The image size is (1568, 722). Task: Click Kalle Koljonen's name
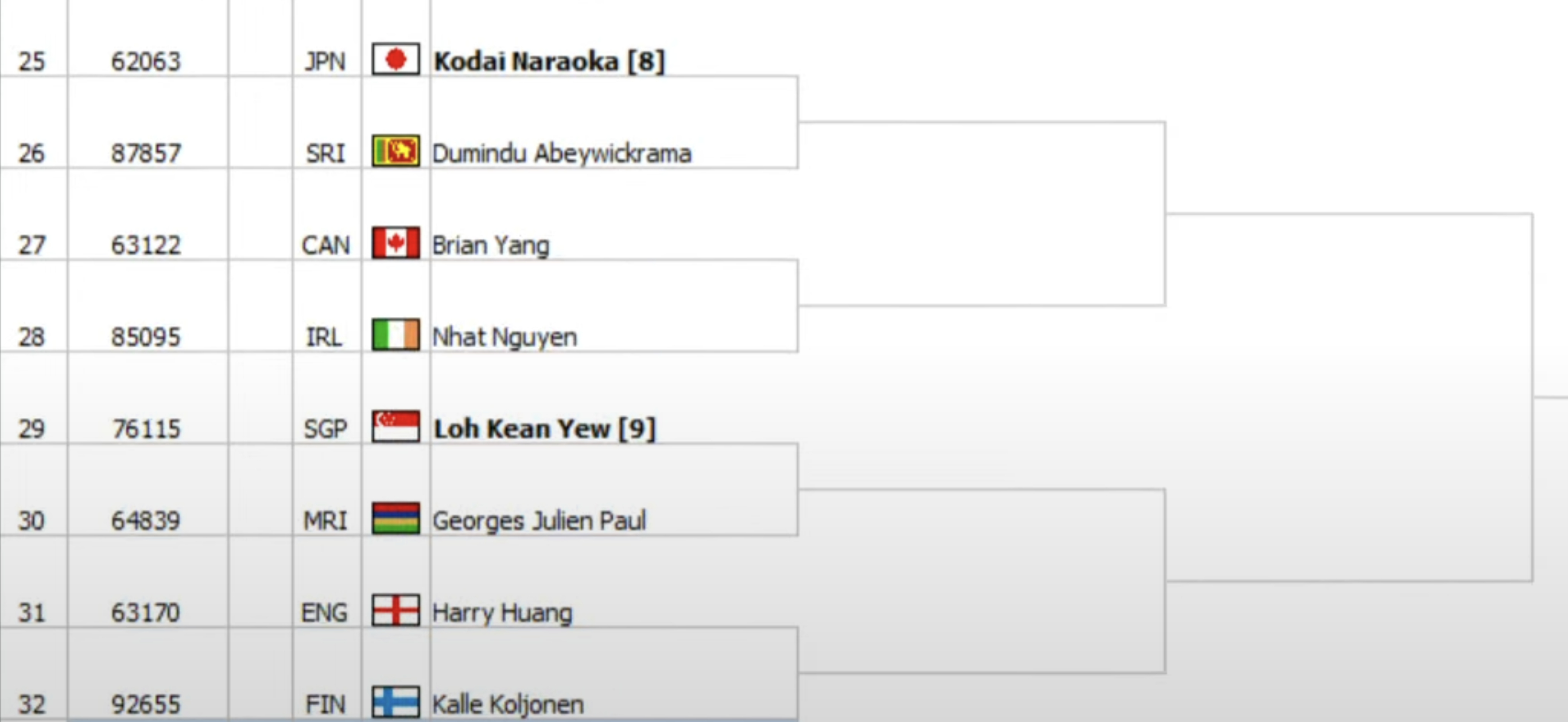508,704
